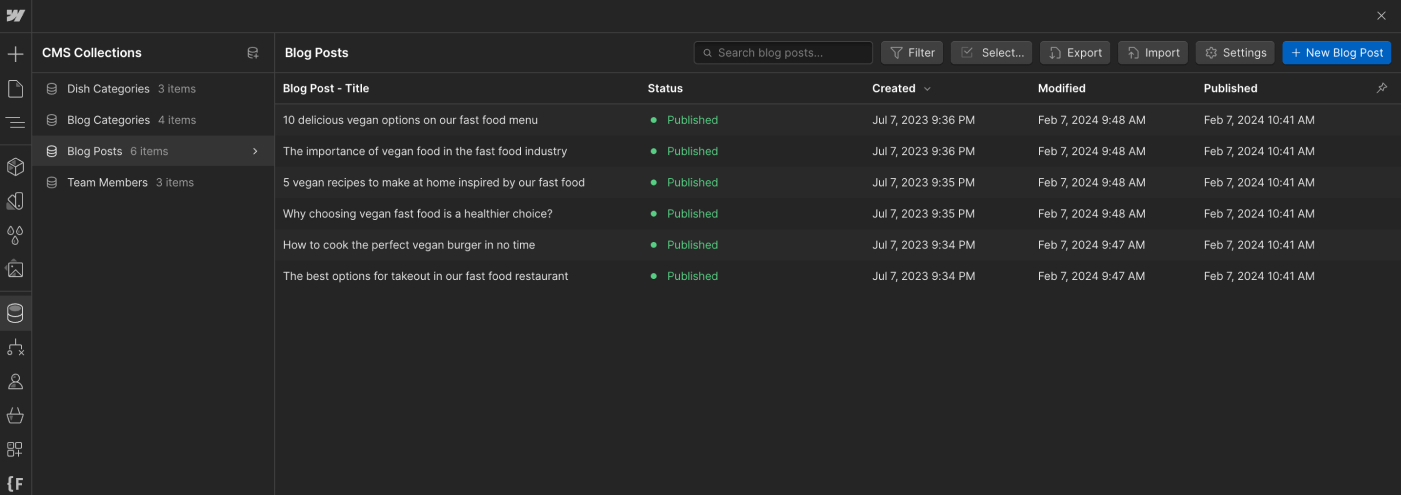
Task: Open the Variables/Style selectors icon
Action: tap(15, 201)
